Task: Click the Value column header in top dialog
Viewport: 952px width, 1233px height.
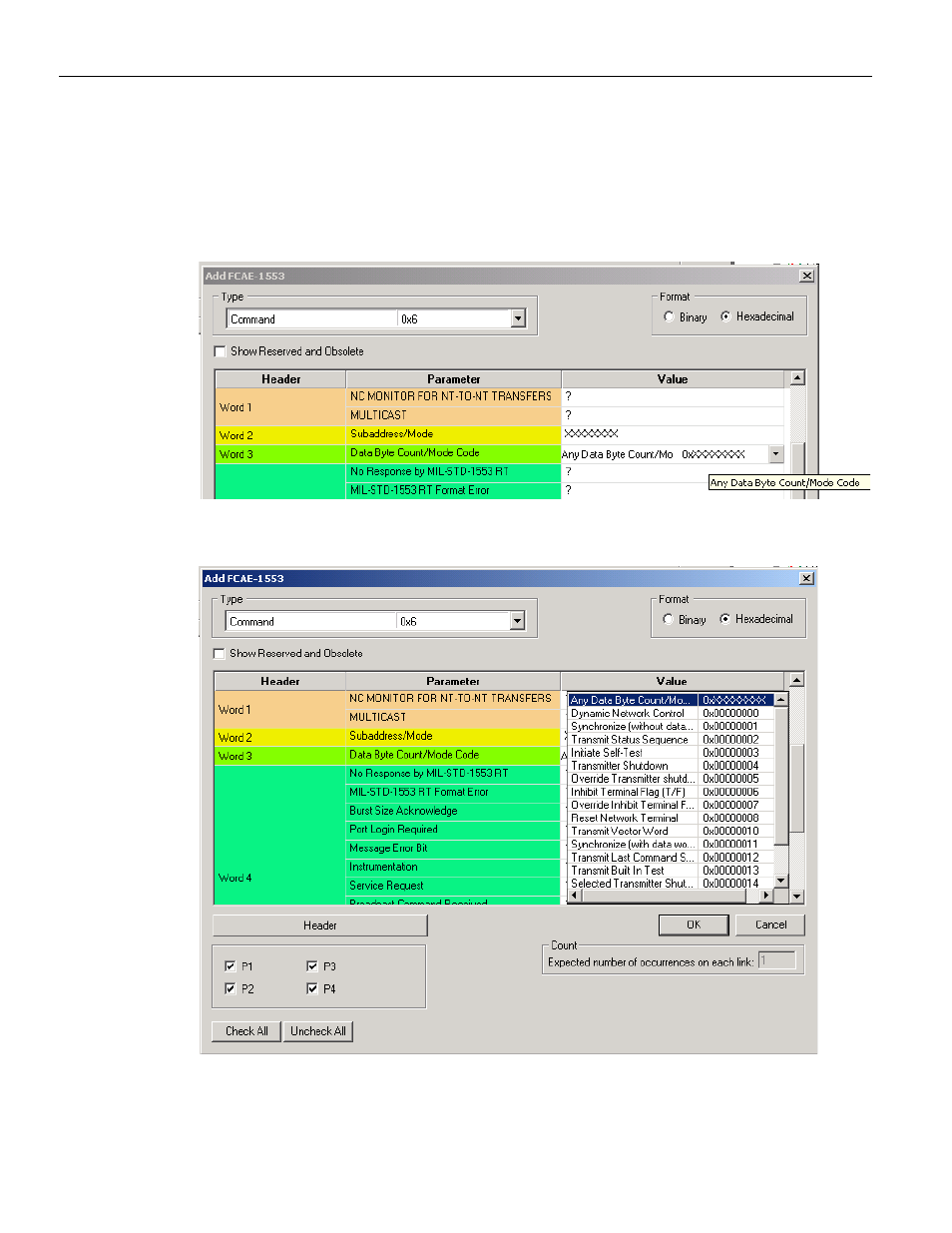Action: pos(673,379)
